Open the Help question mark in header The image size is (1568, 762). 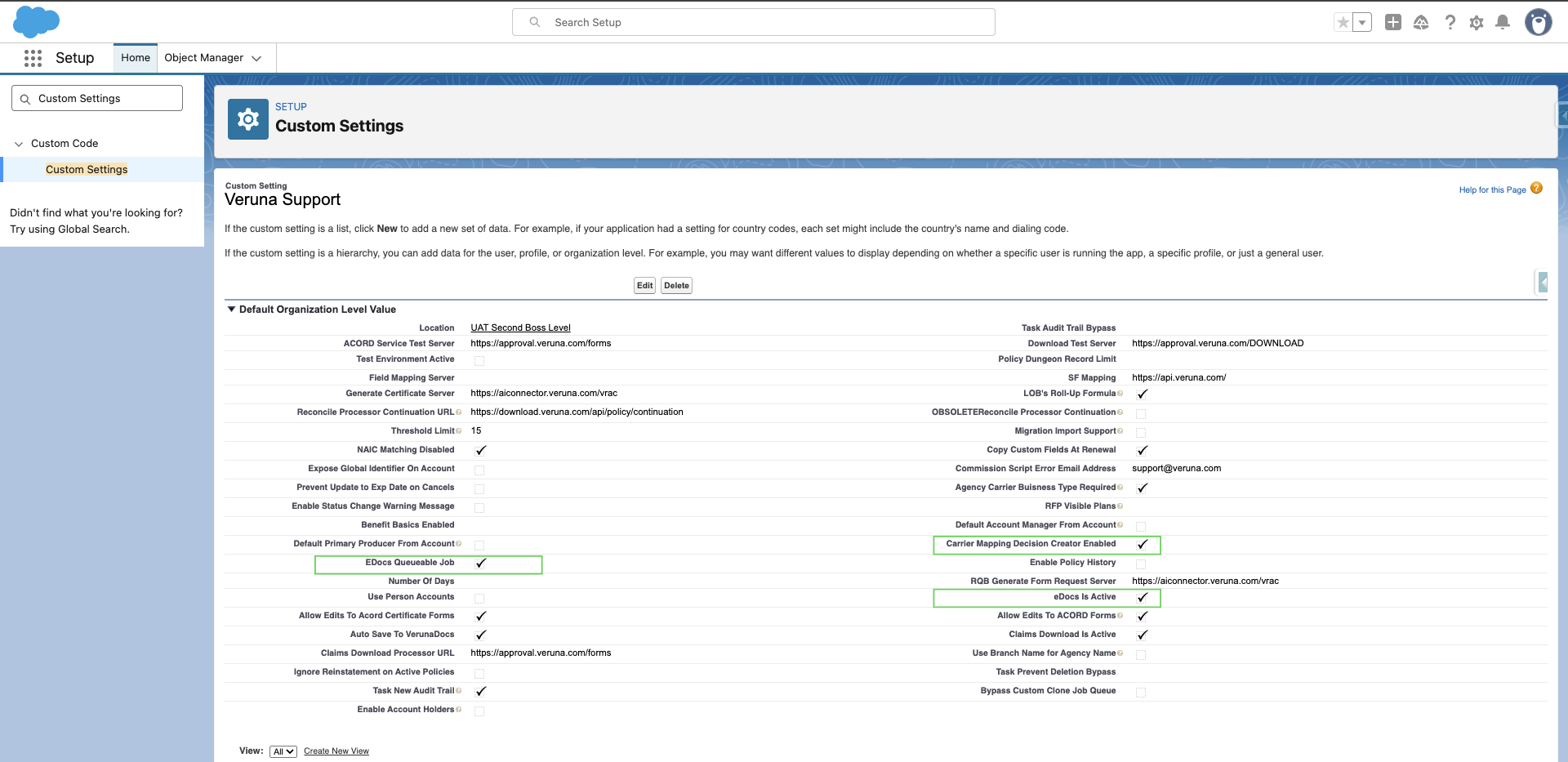click(1450, 23)
